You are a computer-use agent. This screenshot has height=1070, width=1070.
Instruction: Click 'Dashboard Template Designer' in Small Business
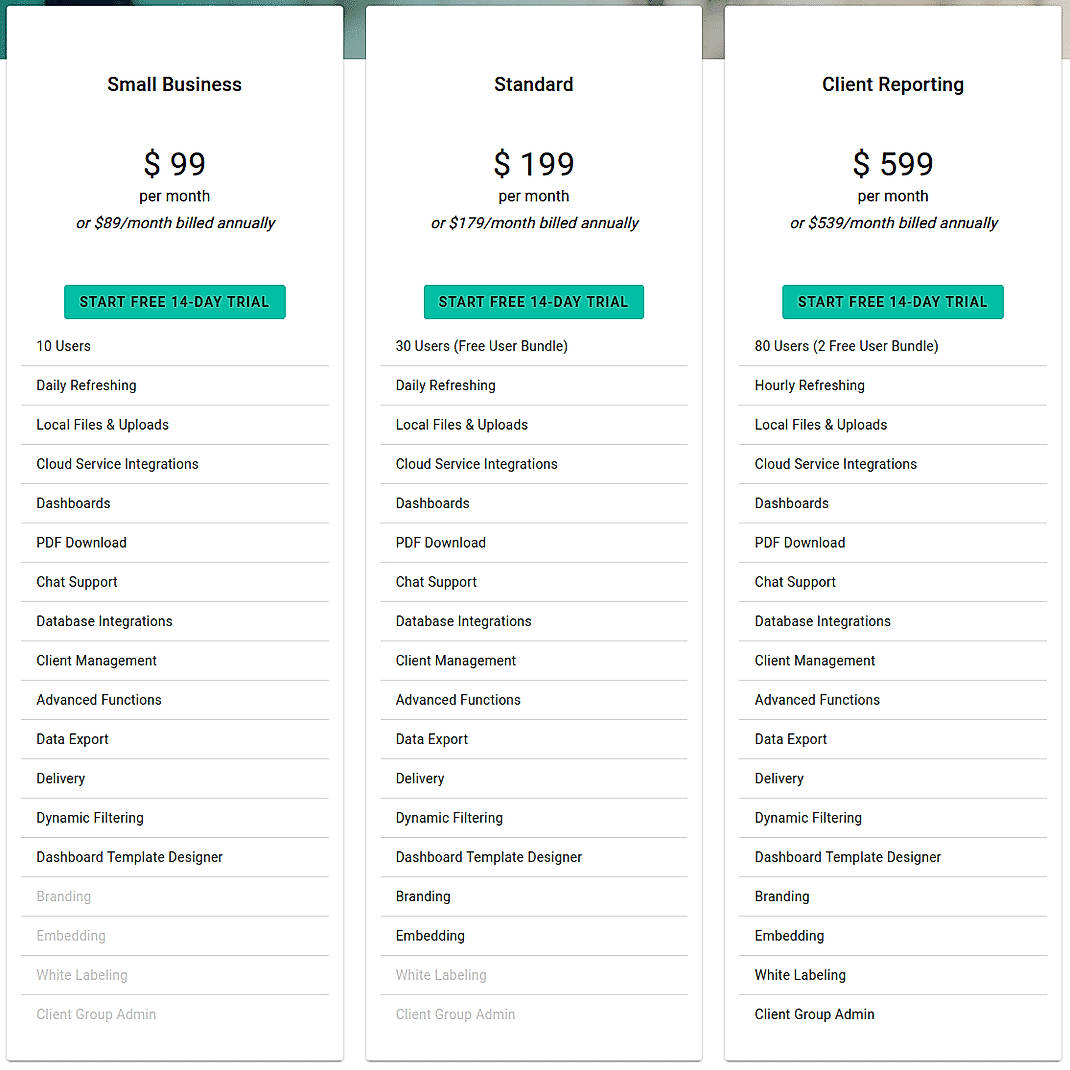click(130, 857)
